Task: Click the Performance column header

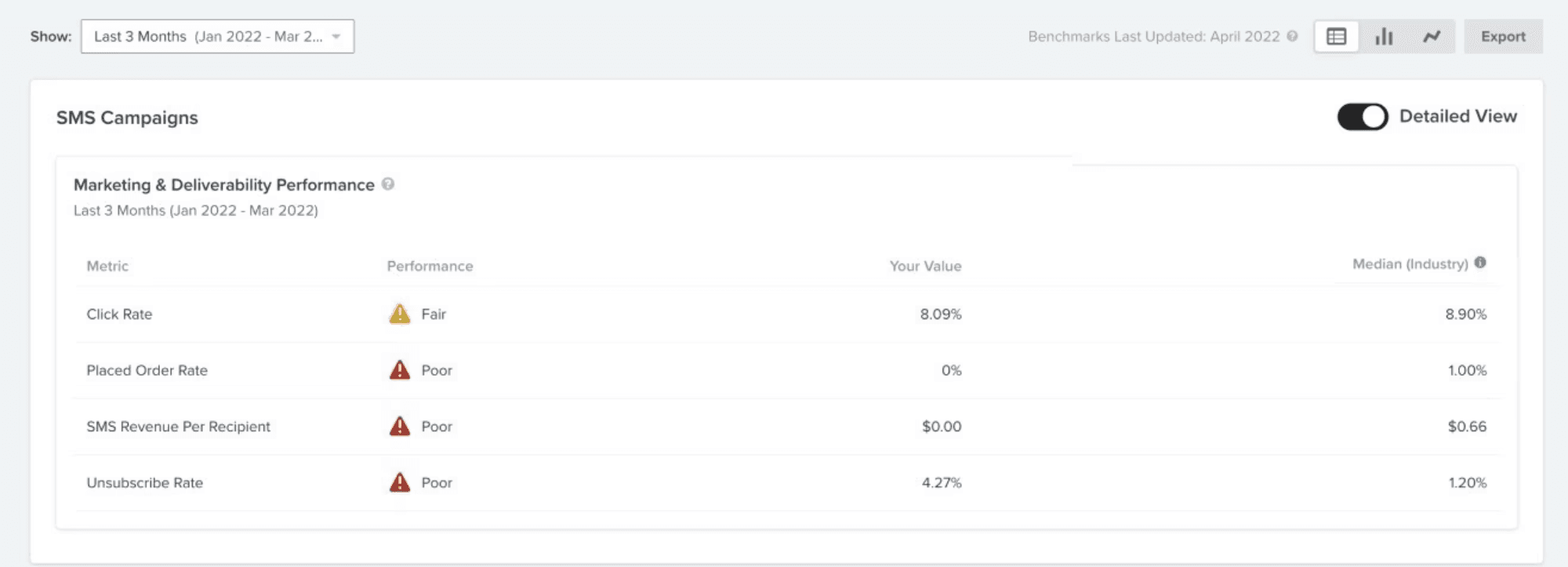Action: coord(430,266)
